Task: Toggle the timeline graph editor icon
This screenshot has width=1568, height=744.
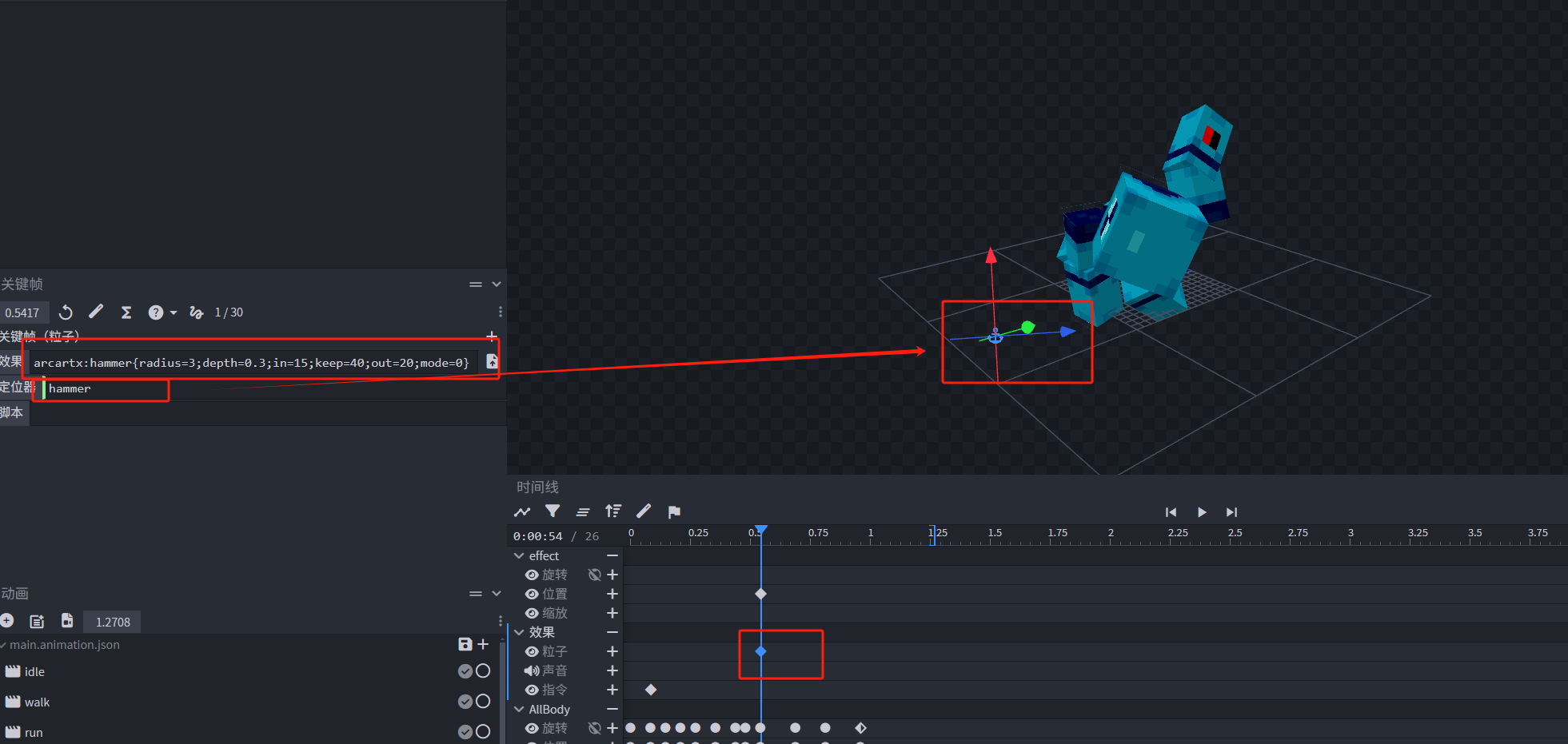Action: (x=522, y=511)
